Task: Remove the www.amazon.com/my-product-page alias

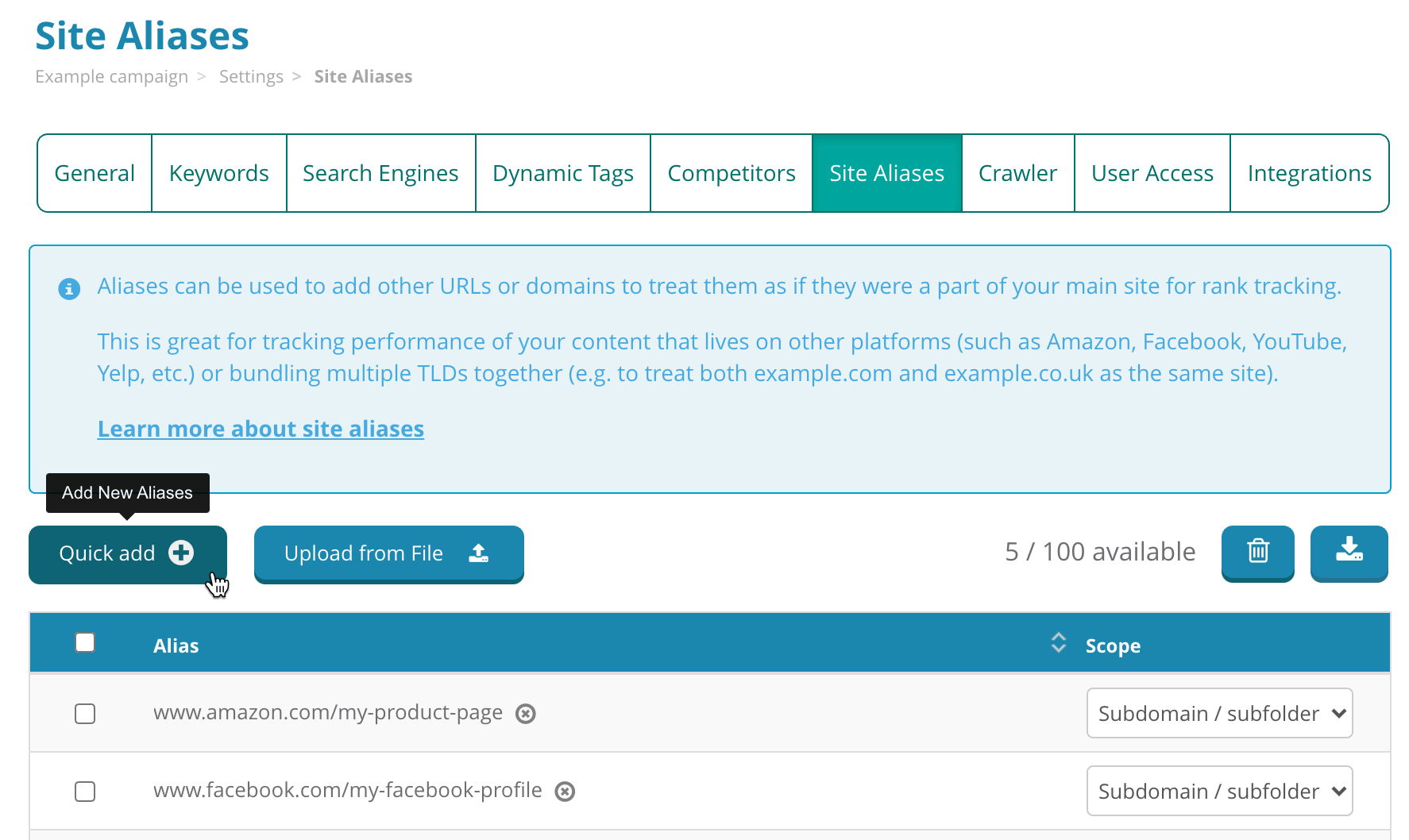Action: 525,714
